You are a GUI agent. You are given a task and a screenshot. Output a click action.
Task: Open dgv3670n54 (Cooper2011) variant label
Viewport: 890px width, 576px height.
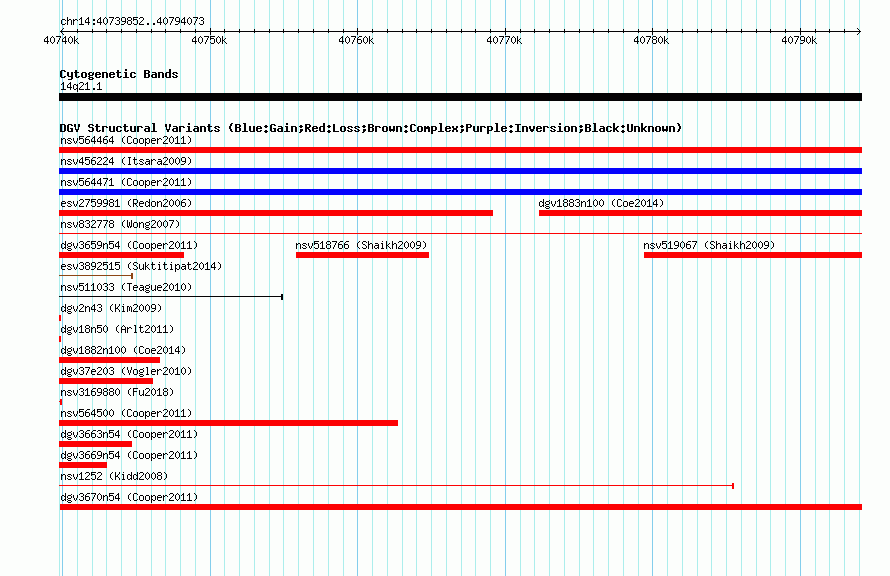tap(129, 497)
